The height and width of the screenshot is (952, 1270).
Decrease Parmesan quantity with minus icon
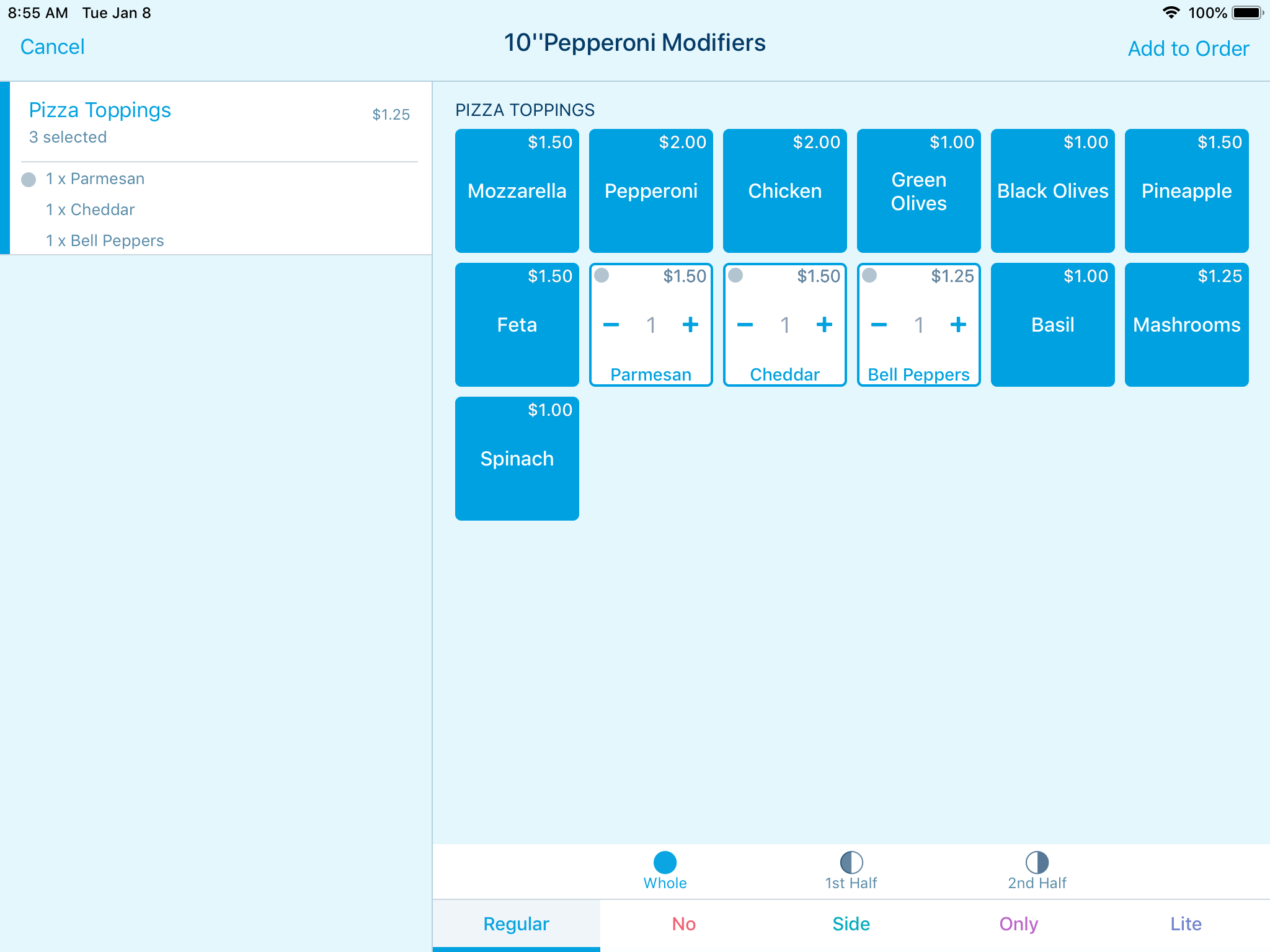611,325
